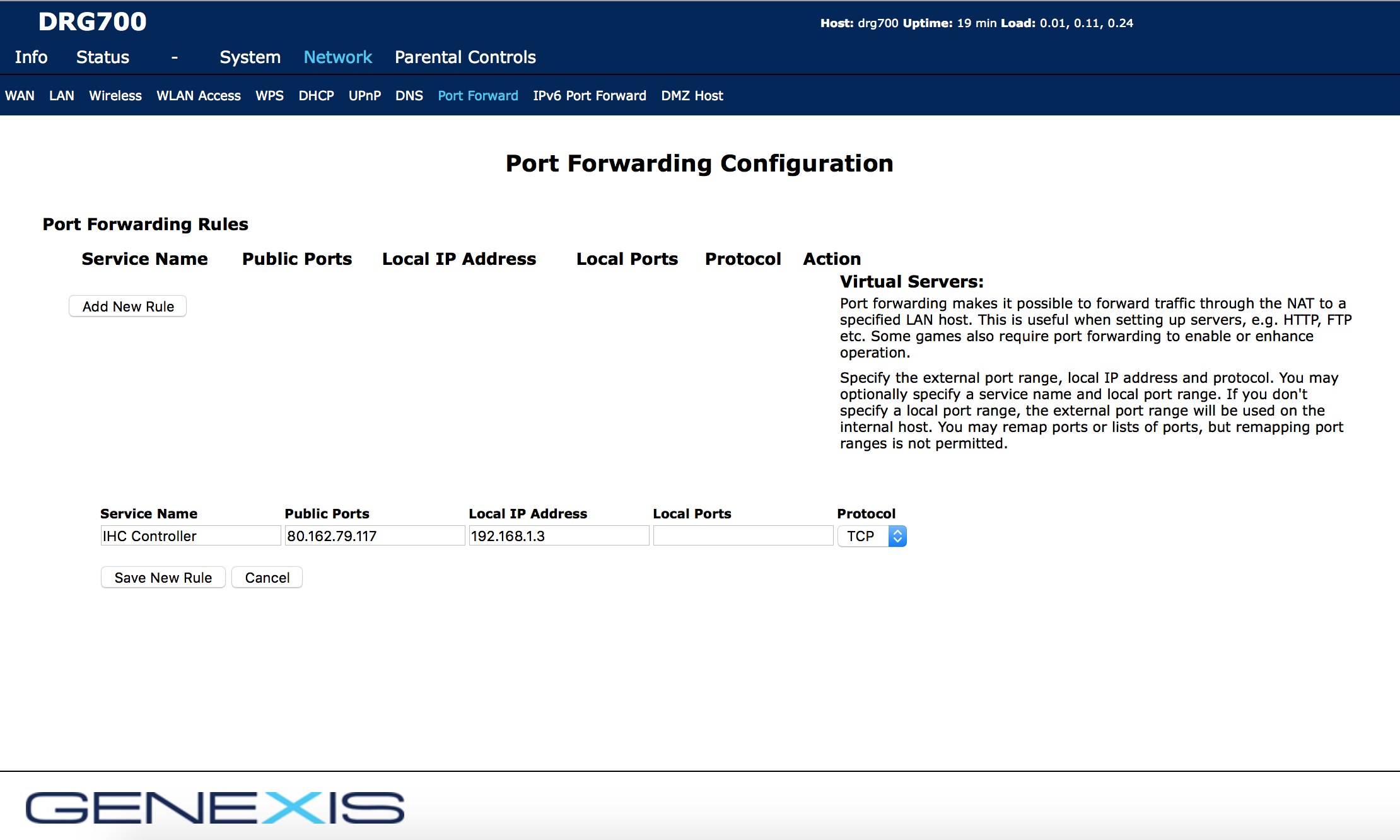Viewport: 1400px width, 840px height.
Task: Open the WAN settings tab
Action: [20, 96]
